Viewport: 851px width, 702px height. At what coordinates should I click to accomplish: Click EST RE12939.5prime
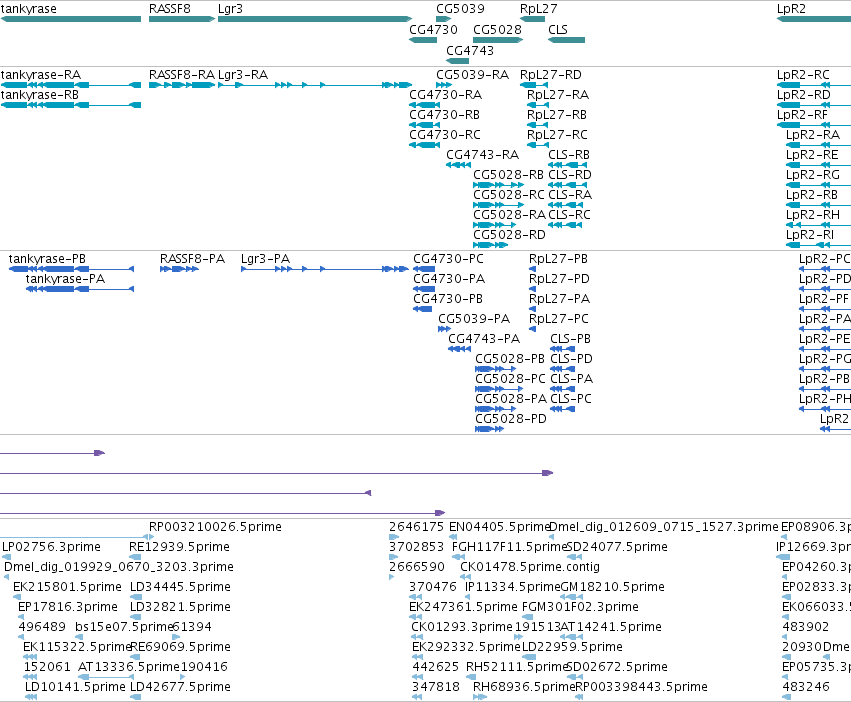(x=180, y=547)
